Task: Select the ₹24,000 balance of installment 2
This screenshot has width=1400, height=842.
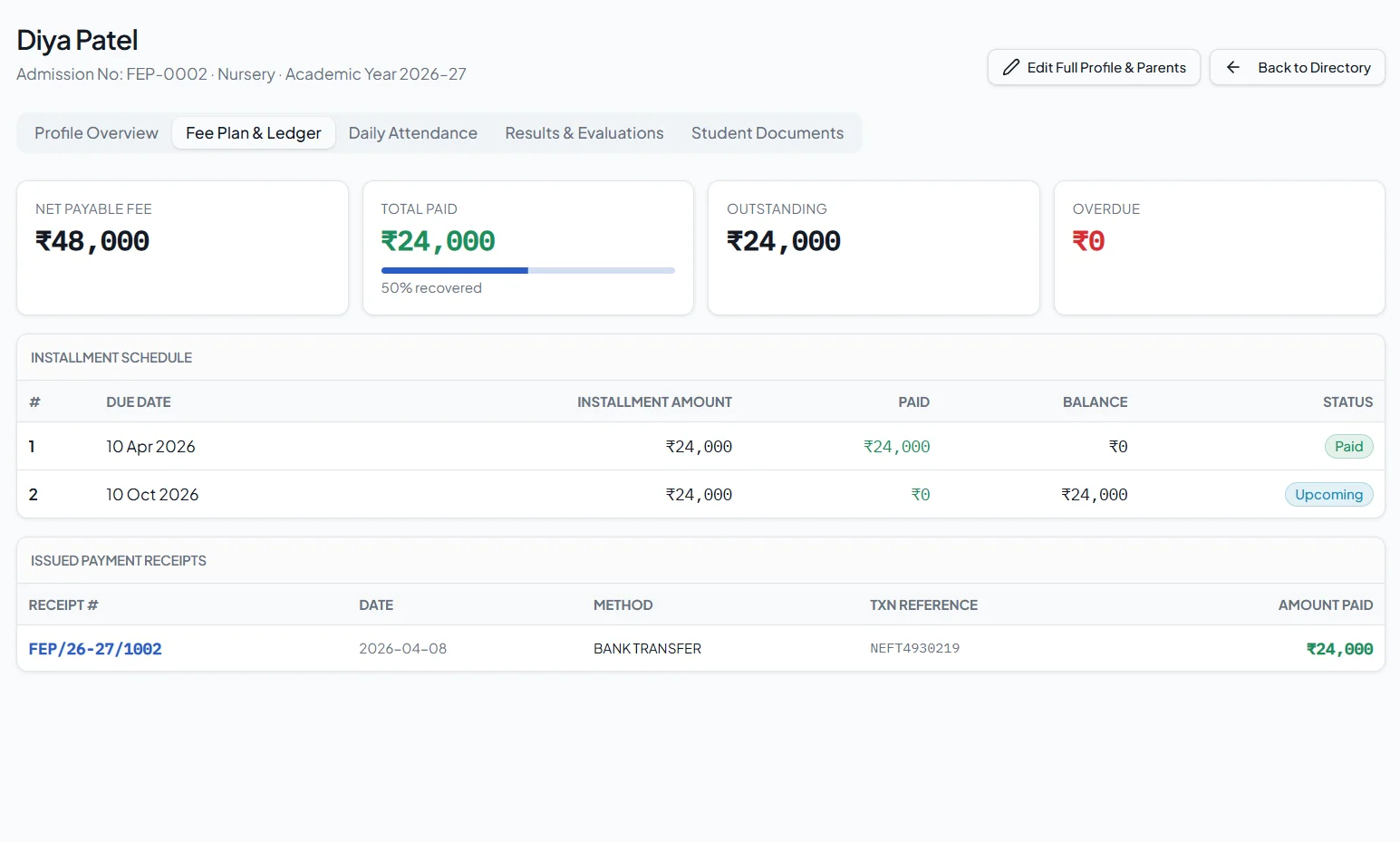Action: [x=1095, y=494]
